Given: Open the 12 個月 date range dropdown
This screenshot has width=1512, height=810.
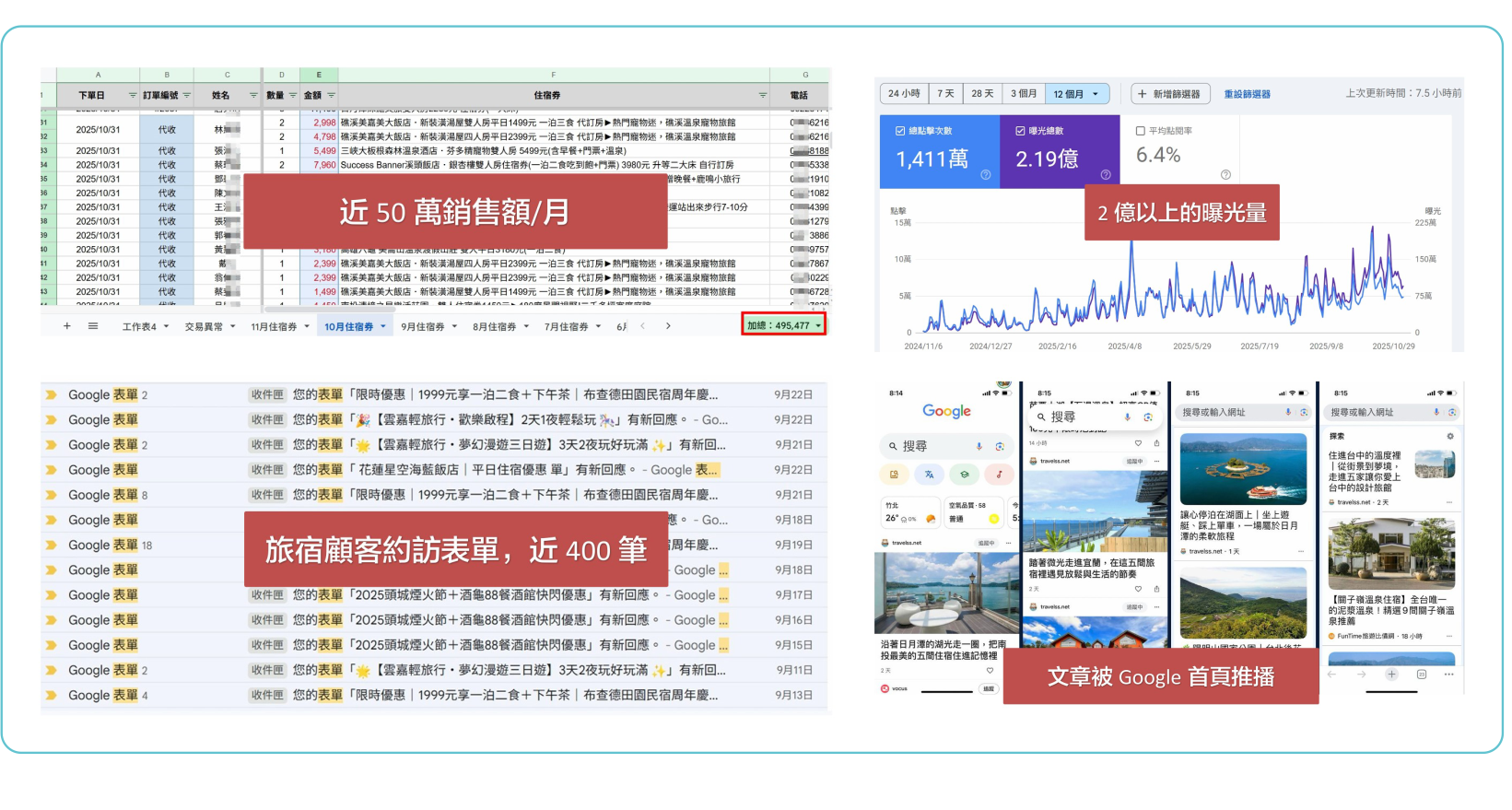Looking at the screenshot, I should (1076, 94).
